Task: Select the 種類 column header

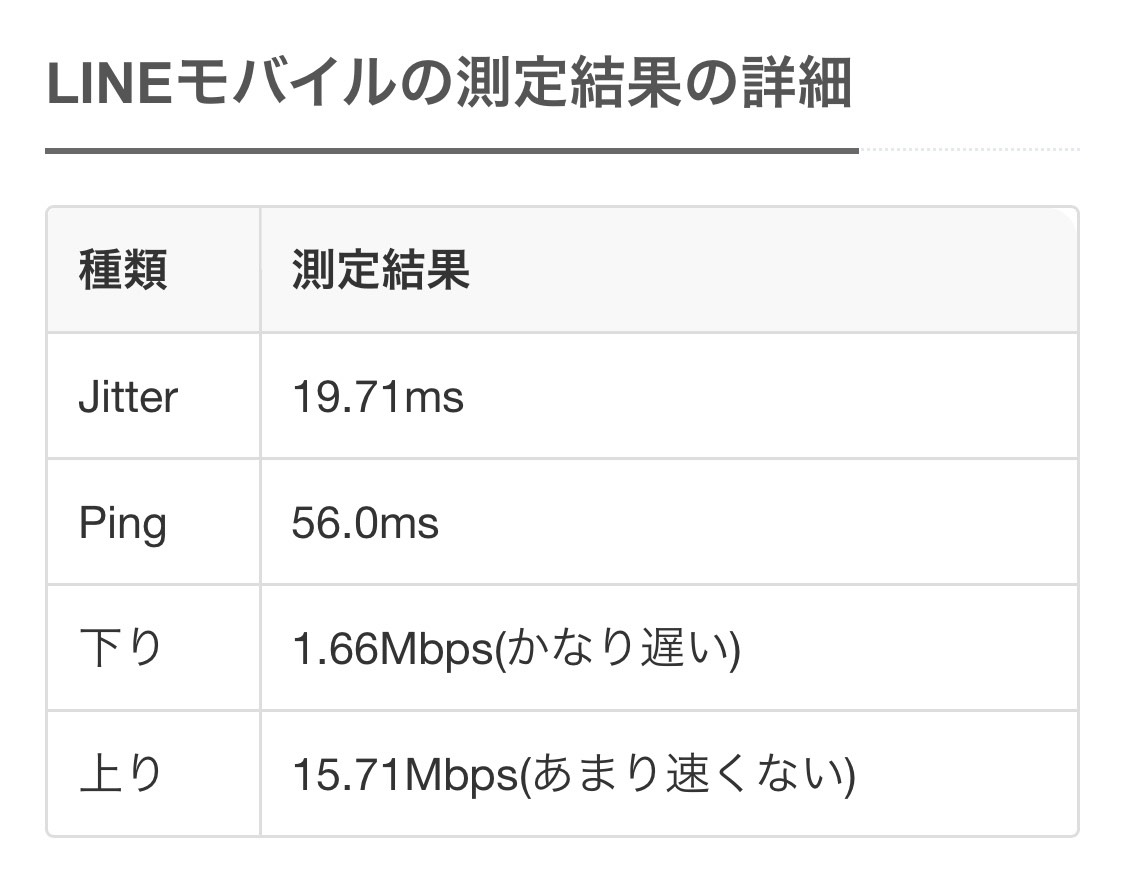Action: pos(123,270)
